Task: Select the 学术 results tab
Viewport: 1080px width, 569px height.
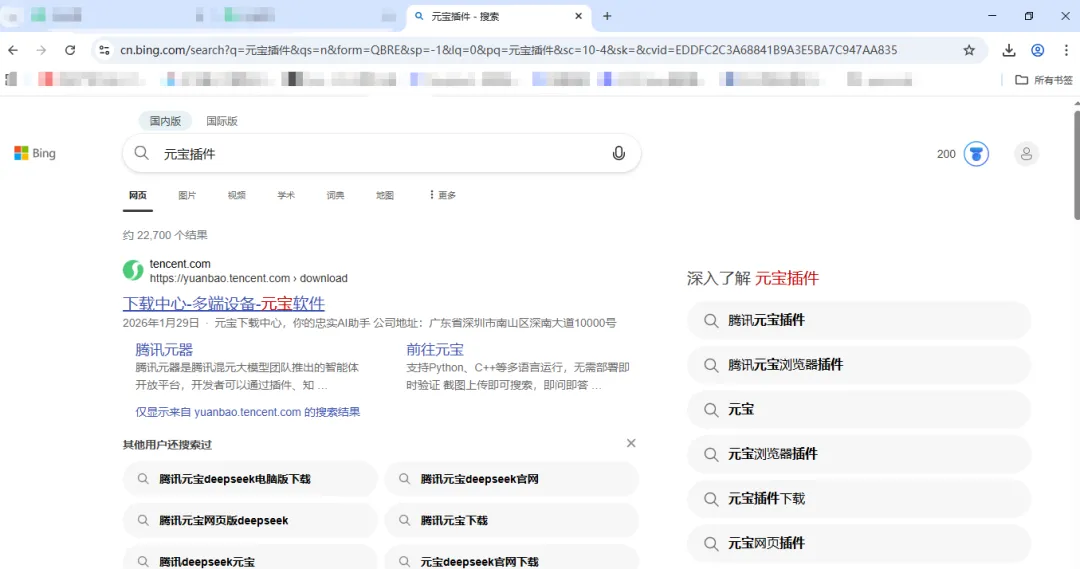Action: (x=286, y=195)
